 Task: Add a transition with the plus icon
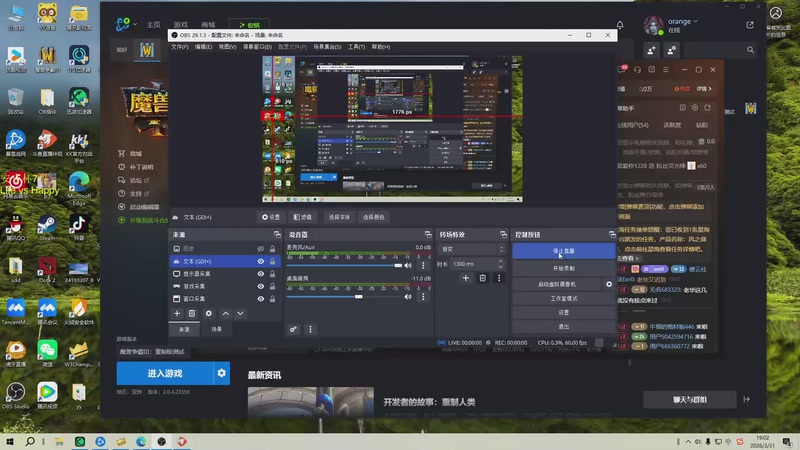coord(465,278)
